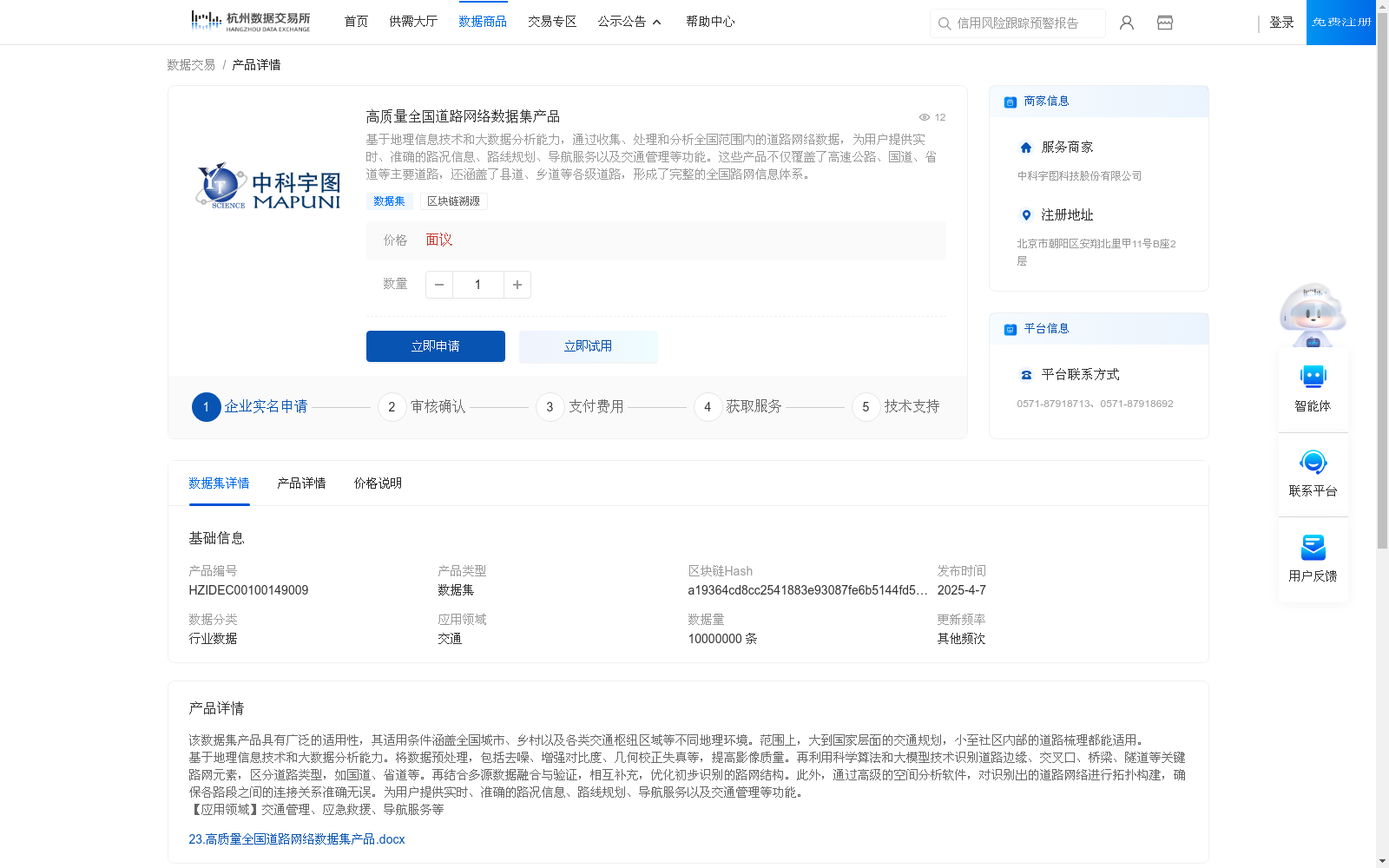Click step 4 获取服务
Screen dimensions: 1389x868
[x=738, y=406]
